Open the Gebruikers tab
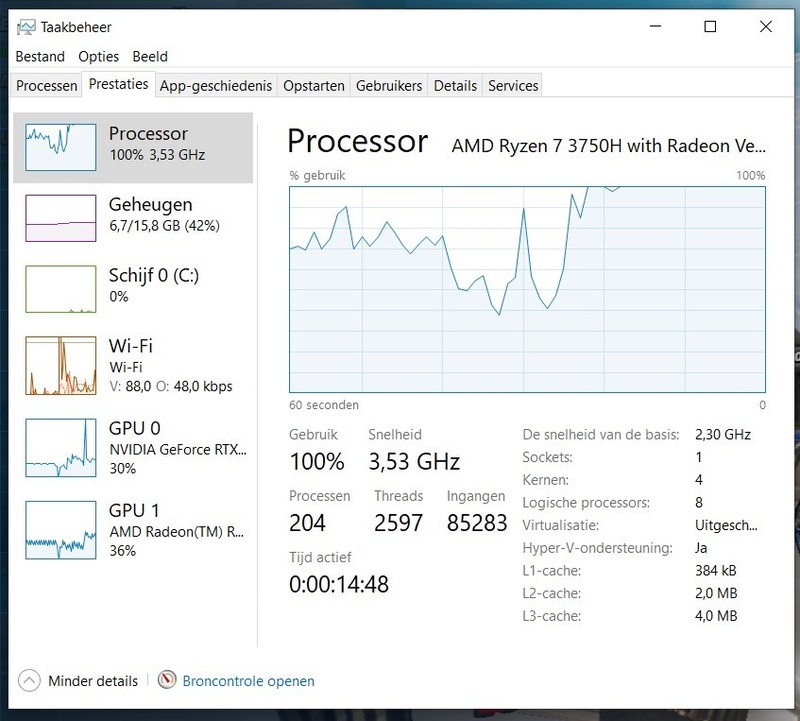 [389, 86]
